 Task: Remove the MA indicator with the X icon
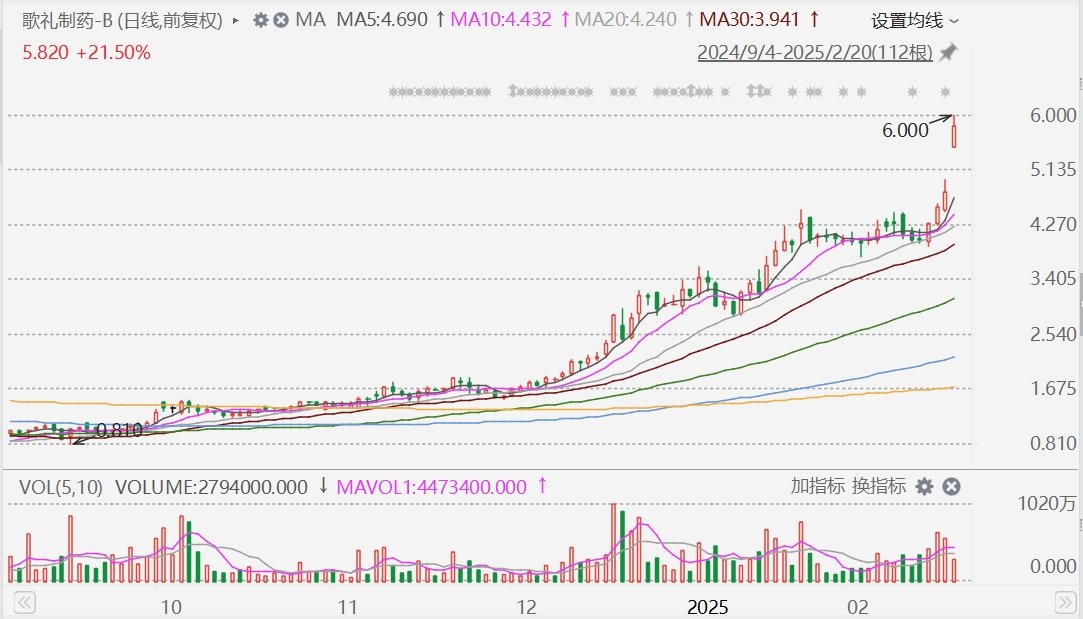[281, 20]
